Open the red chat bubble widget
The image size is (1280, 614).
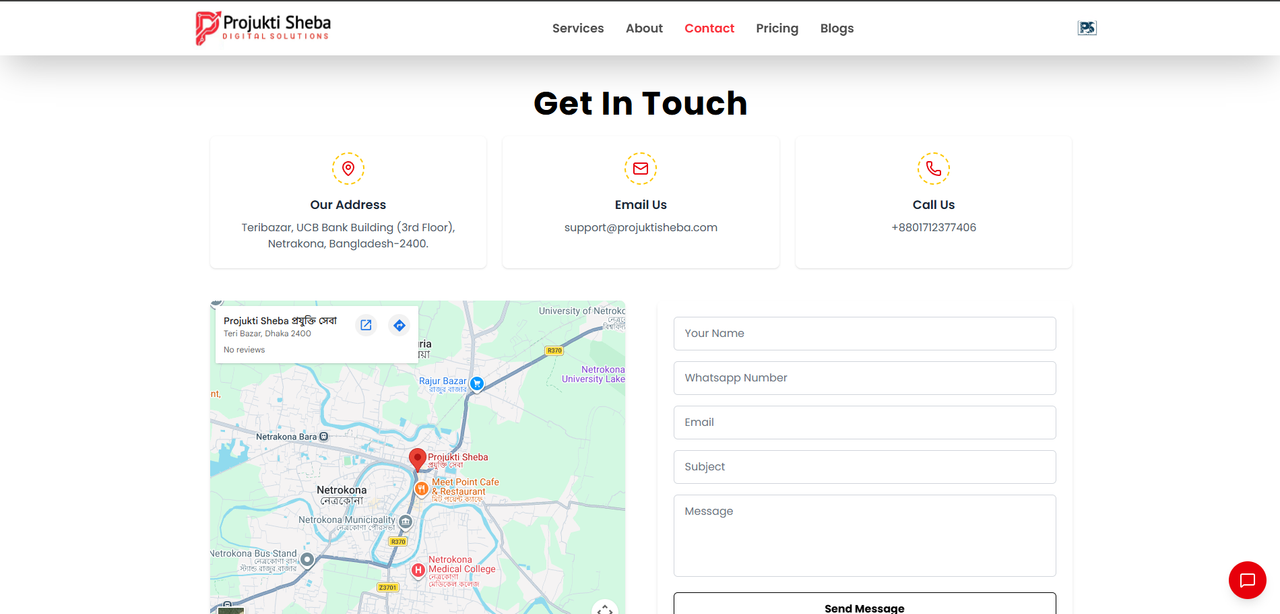point(1247,580)
